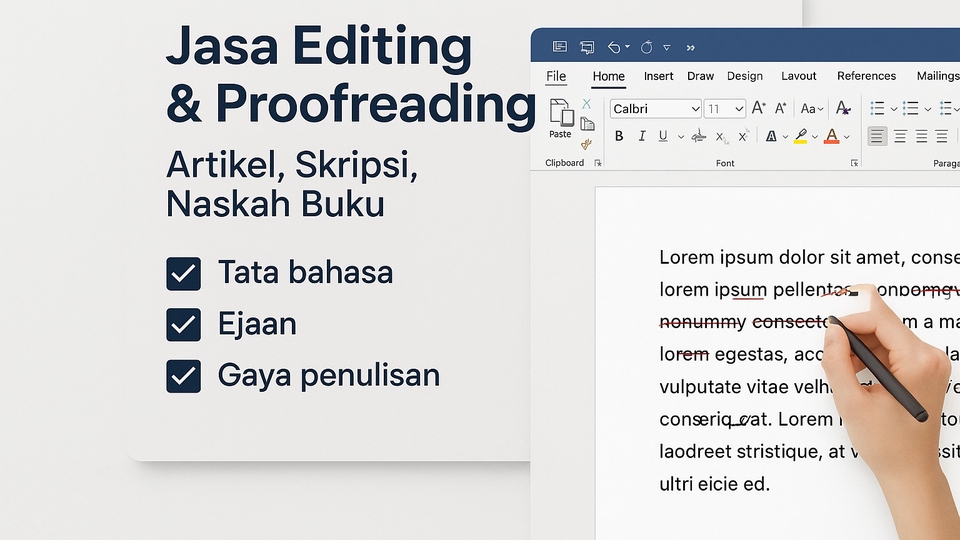Open Customize Quick Access triangle dropdown
The image size is (960, 540).
click(667, 48)
